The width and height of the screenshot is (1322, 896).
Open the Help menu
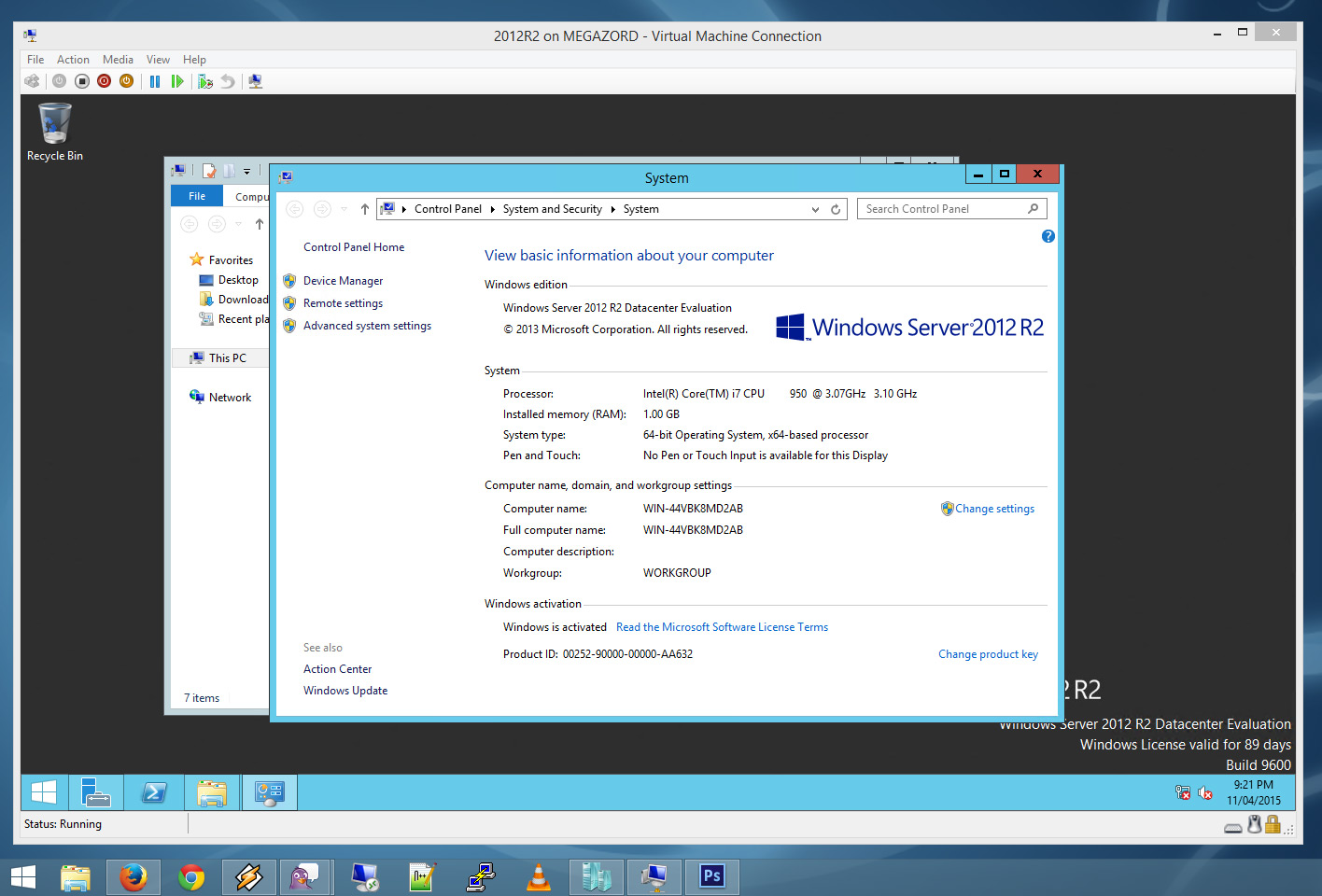[194, 59]
